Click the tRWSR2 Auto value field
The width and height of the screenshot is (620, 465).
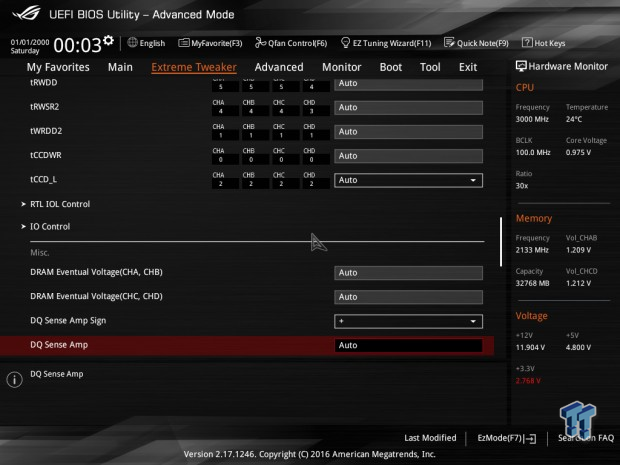pyautogui.click(x=408, y=108)
